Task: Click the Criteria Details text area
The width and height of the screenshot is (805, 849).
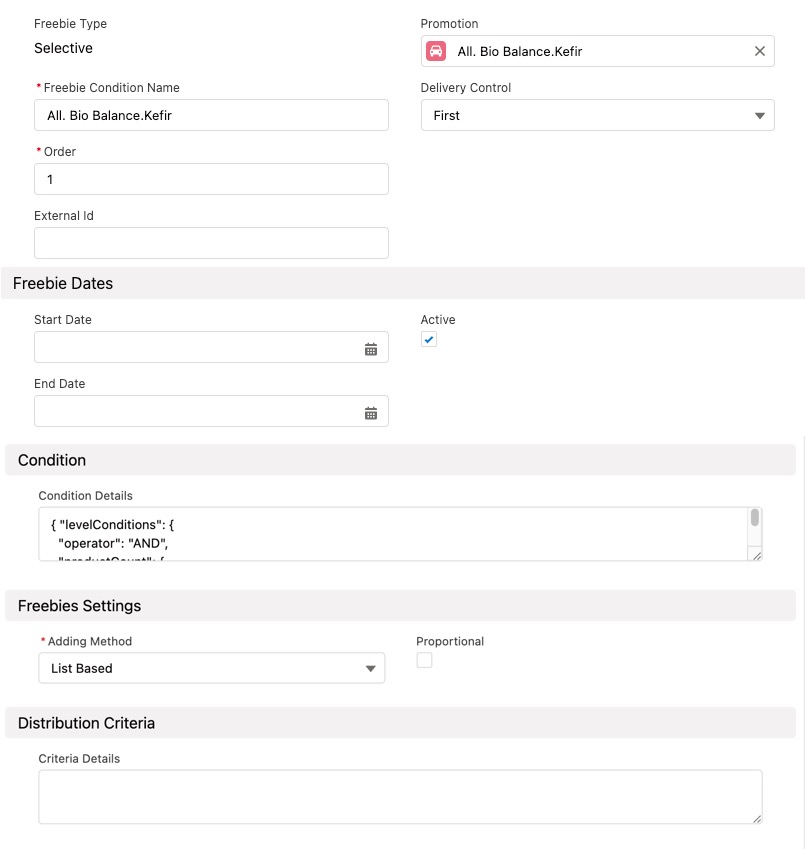Action: 400,797
